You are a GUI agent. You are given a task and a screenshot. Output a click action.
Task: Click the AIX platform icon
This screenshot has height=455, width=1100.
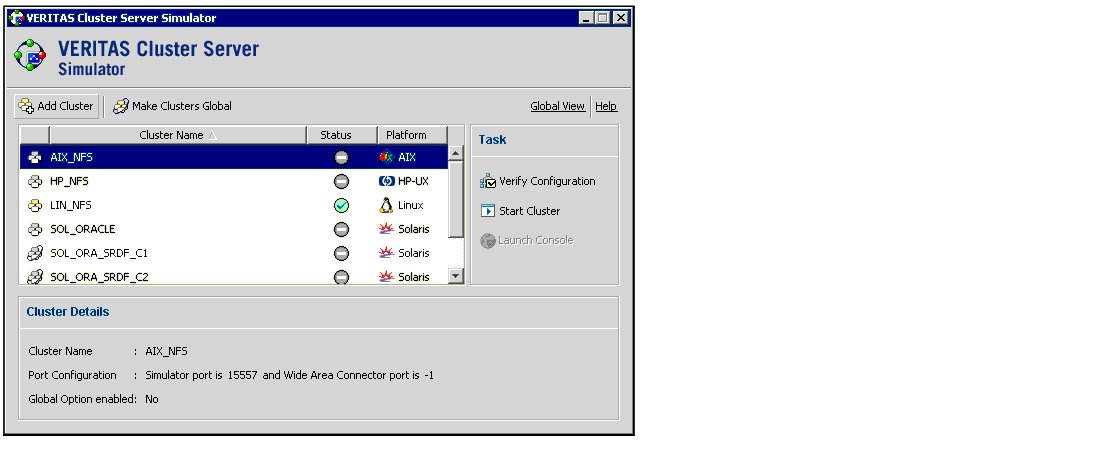click(x=387, y=157)
